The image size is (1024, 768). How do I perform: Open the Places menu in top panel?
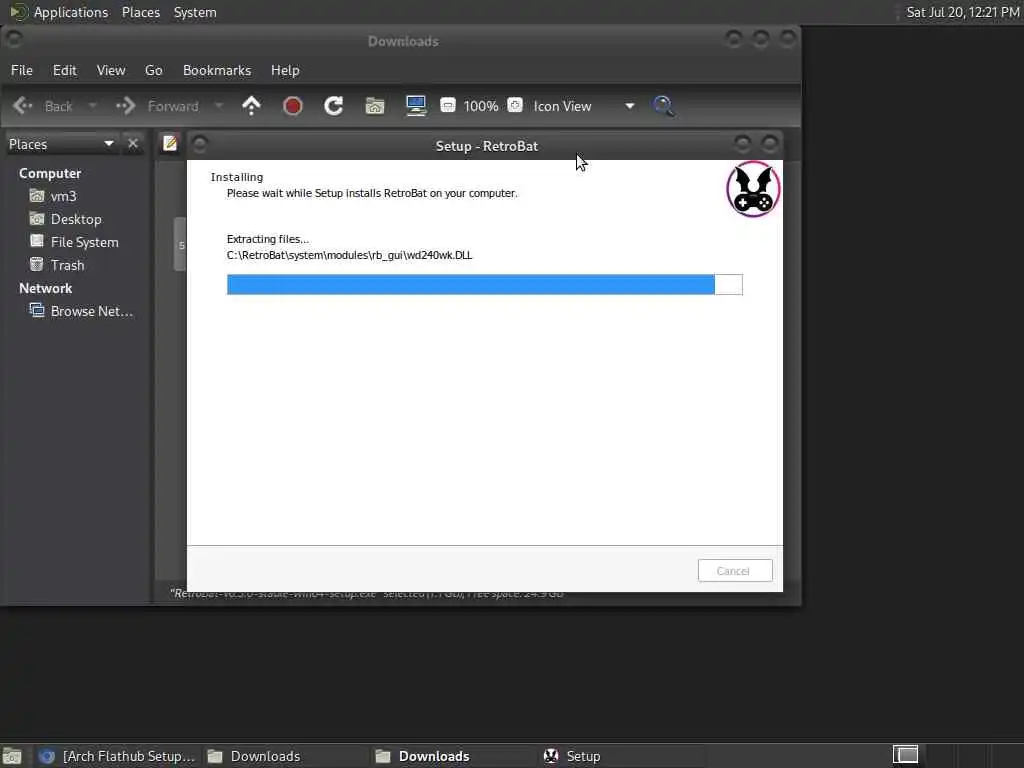pyautogui.click(x=141, y=12)
